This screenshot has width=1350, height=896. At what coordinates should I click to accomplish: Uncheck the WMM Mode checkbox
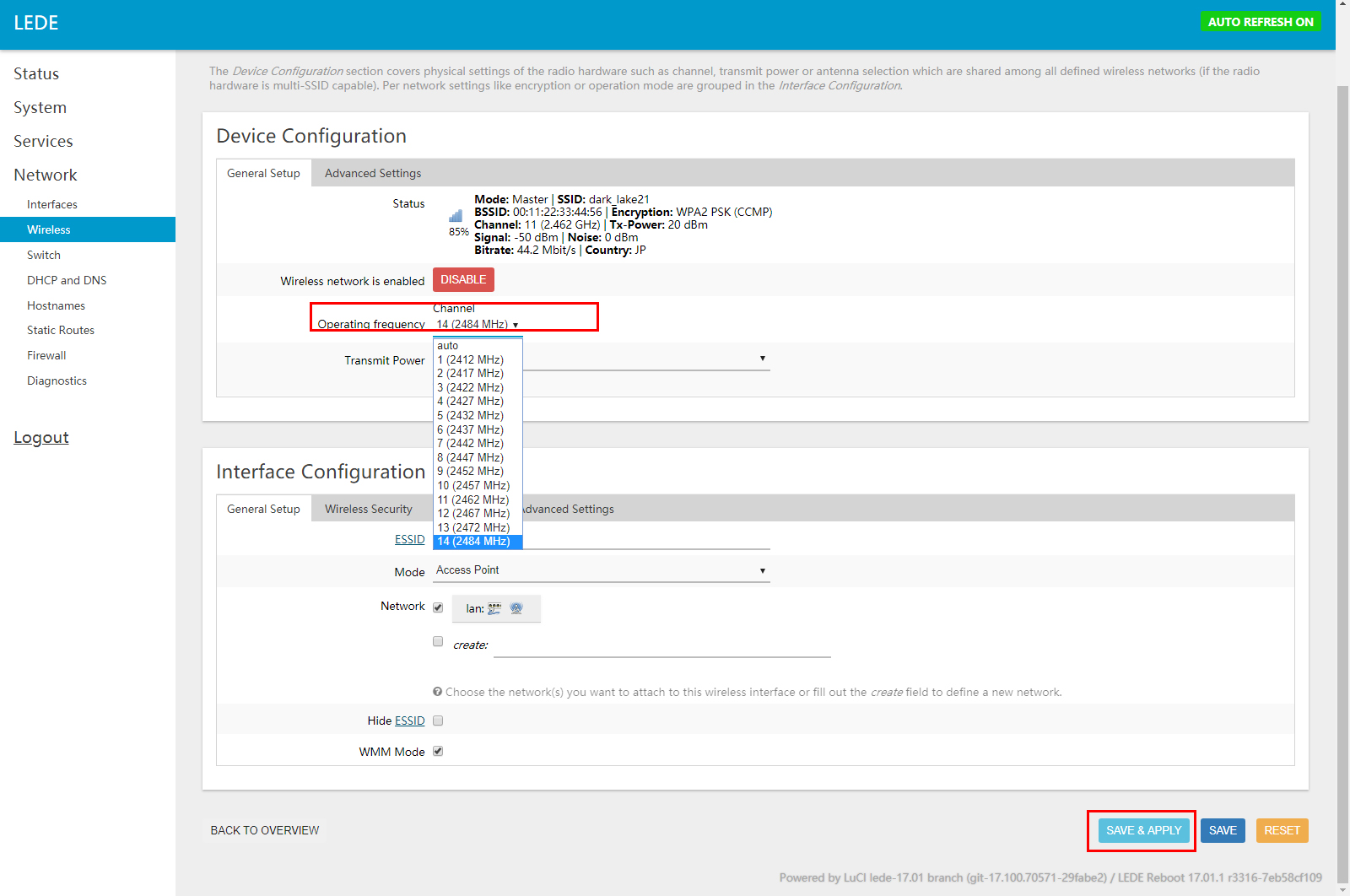[x=438, y=751]
